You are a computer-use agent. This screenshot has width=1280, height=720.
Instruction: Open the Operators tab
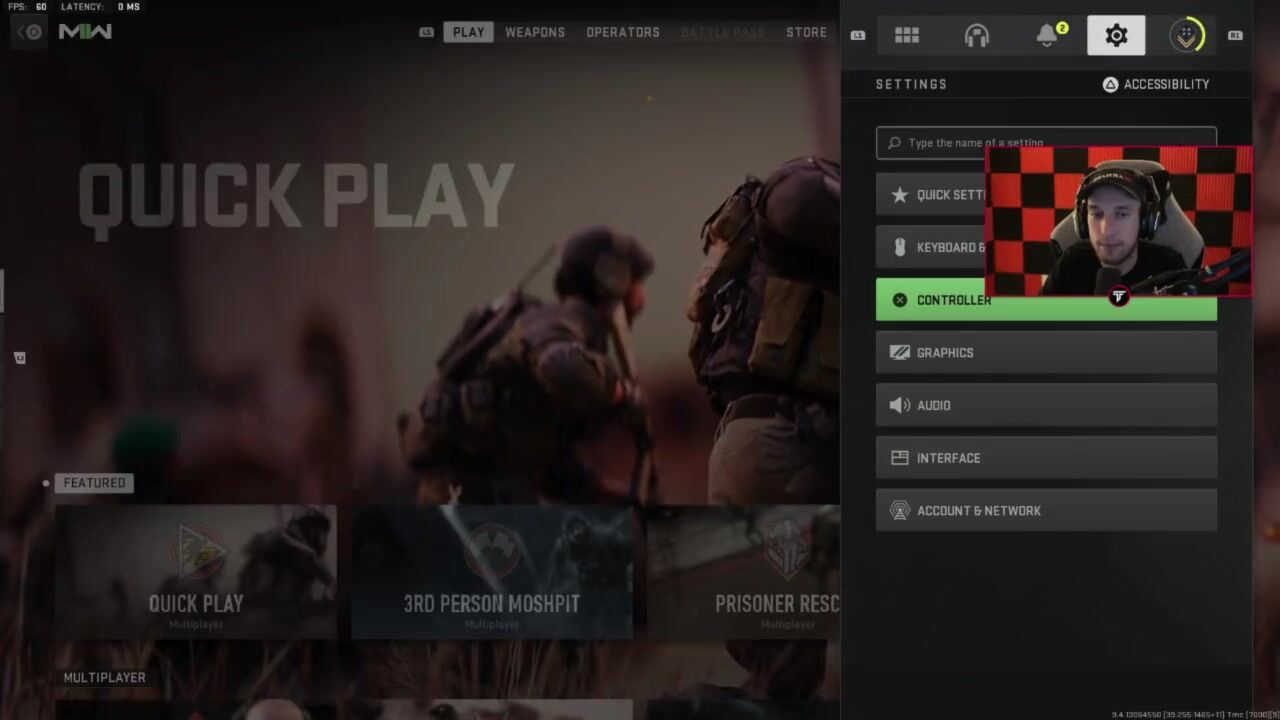pyautogui.click(x=622, y=32)
